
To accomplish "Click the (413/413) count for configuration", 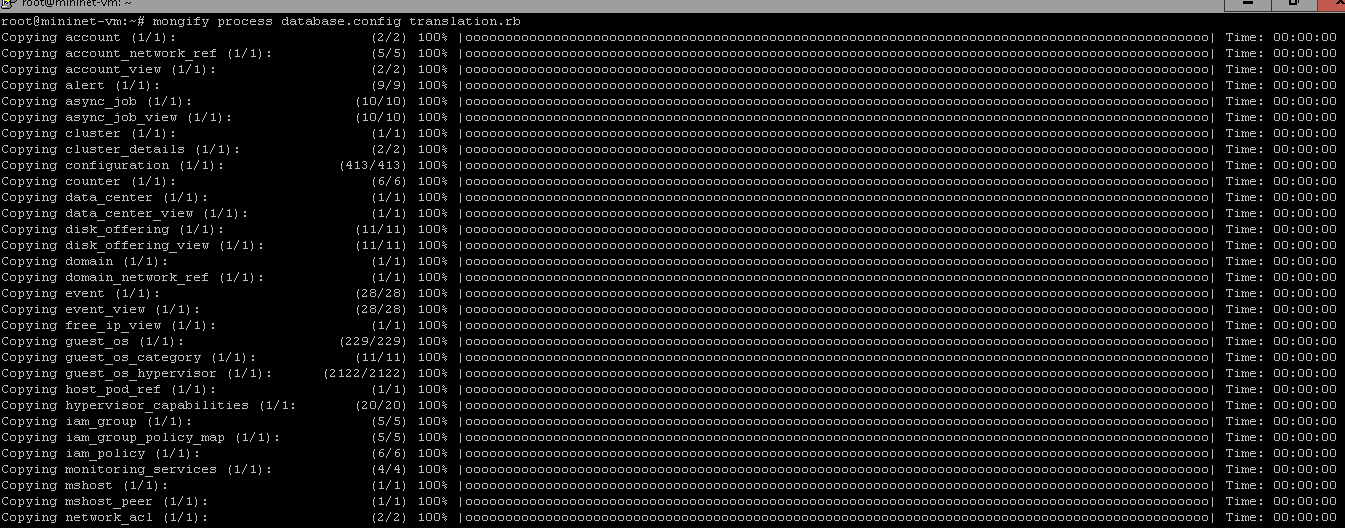I will 373,165.
